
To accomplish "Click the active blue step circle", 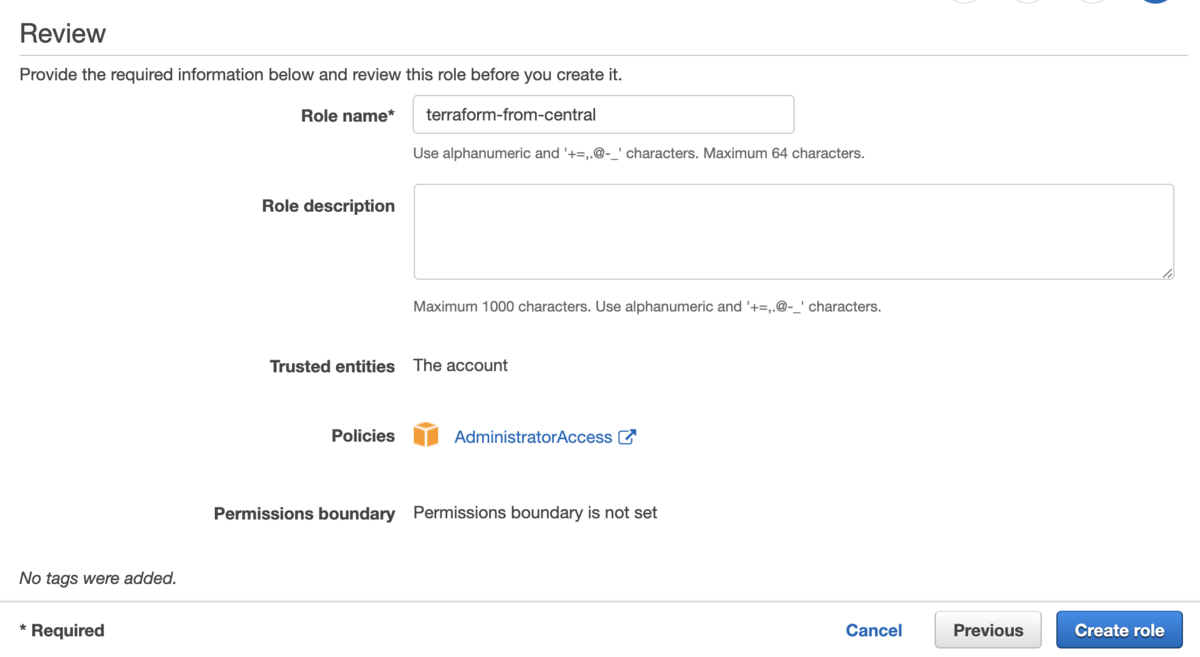I will coord(1156,1).
